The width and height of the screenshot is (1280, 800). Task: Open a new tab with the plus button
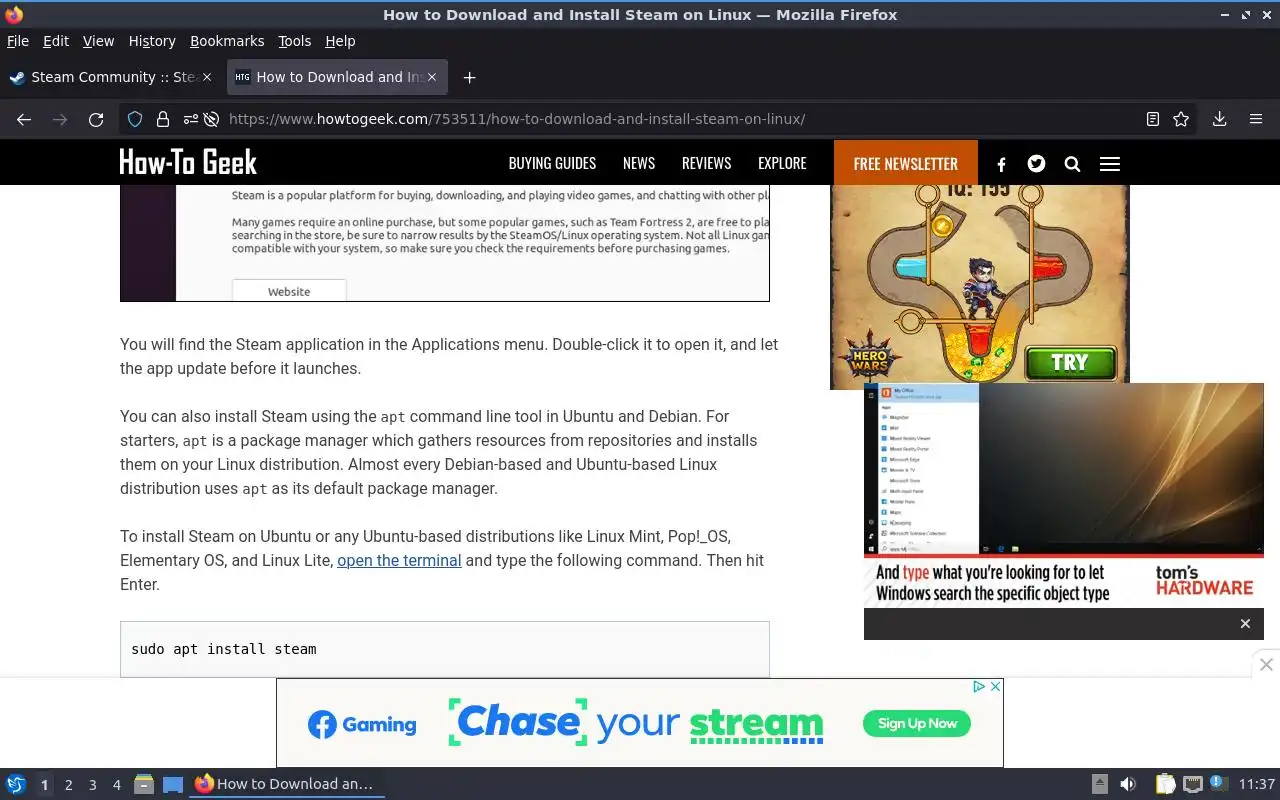(469, 77)
